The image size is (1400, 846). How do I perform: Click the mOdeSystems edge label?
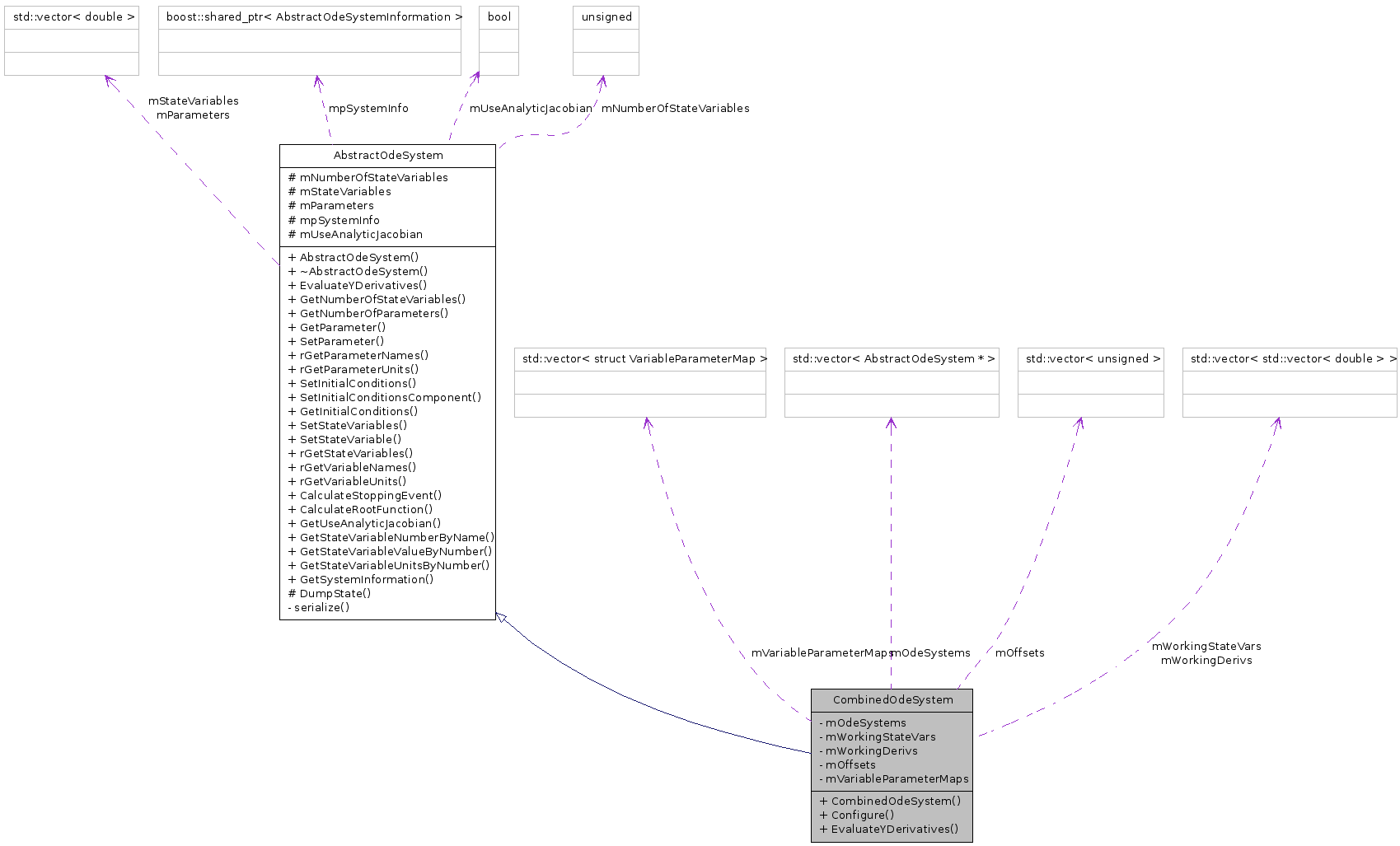point(931,653)
